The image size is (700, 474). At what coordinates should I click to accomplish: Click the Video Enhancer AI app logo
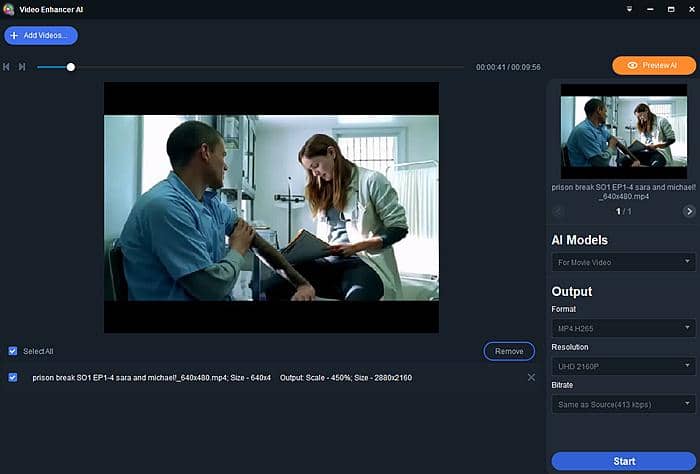8,9
